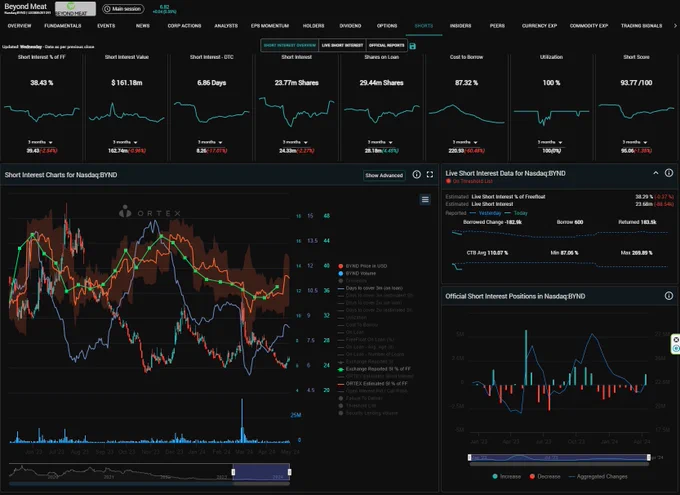Image resolution: width=680 pixels, height=495 pixels.
Task: Click the red On Threshold List indicator
Action: [448, 181]
